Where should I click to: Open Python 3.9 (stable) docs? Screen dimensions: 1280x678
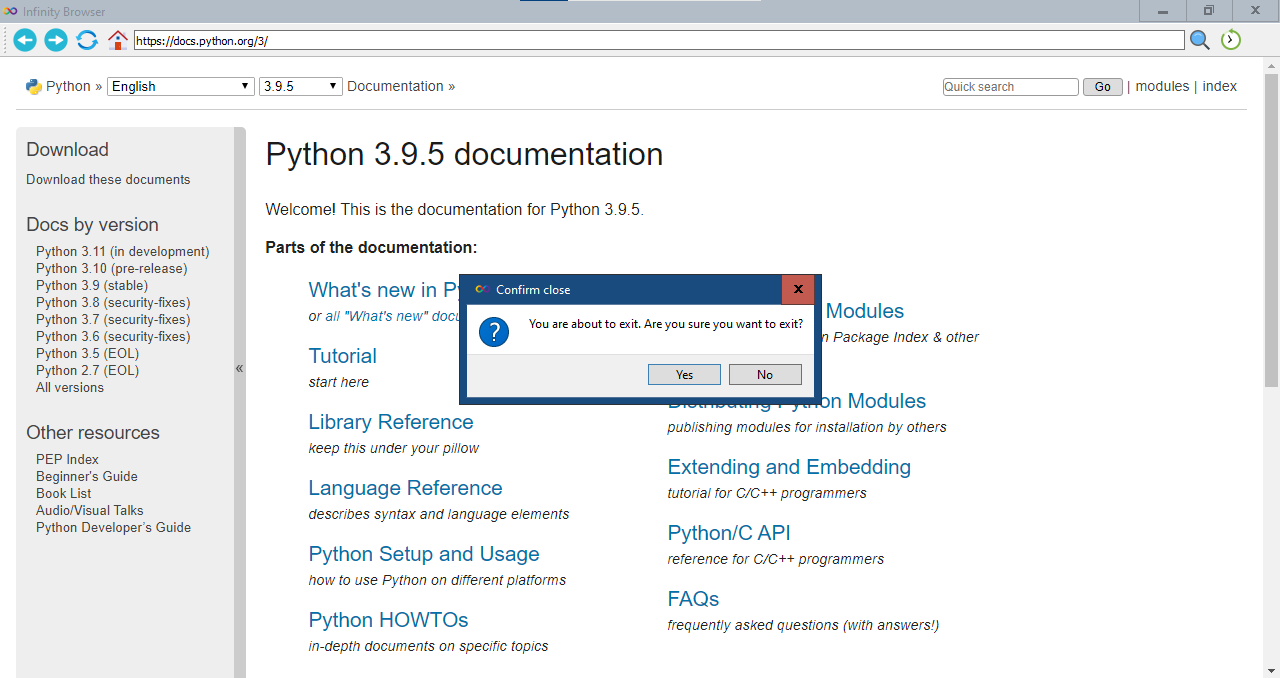(x=92, y=286)
